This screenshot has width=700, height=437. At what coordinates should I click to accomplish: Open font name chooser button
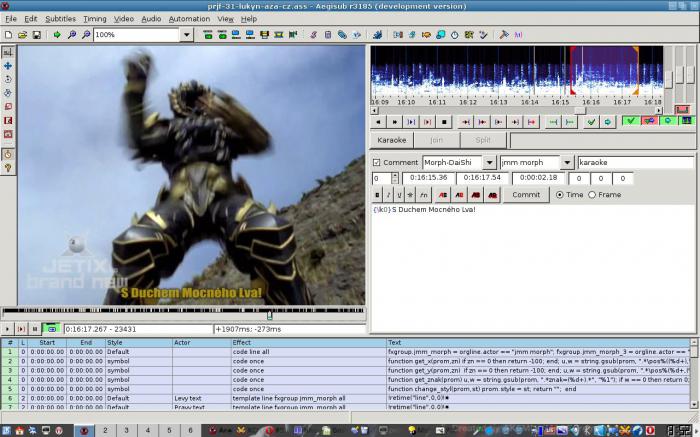424,195
